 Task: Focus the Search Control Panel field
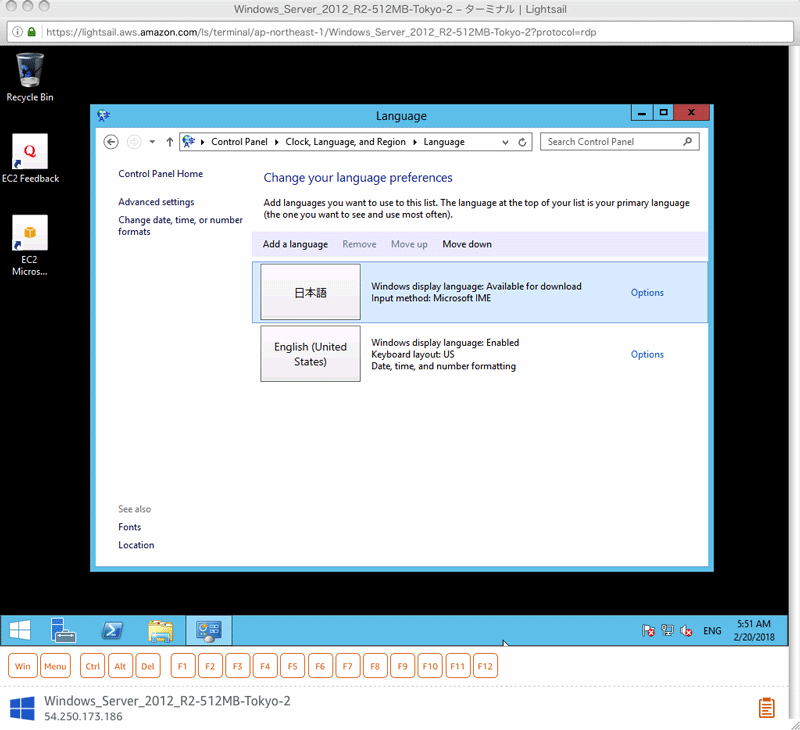point(619,142)
